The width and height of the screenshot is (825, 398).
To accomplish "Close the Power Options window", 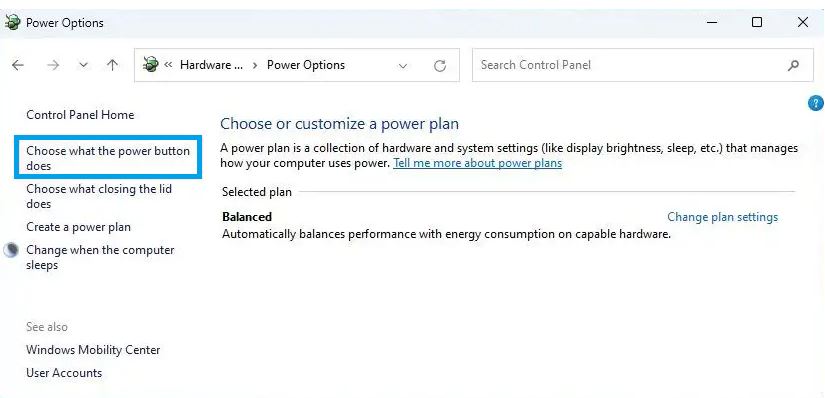I will (x=802, y=22).
